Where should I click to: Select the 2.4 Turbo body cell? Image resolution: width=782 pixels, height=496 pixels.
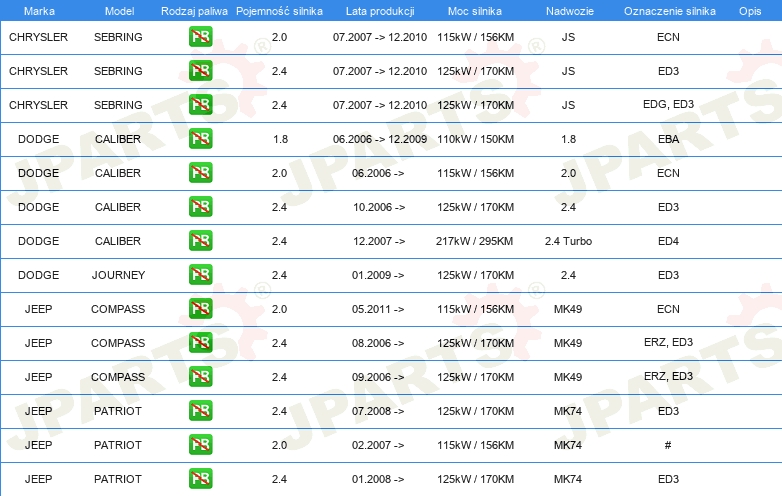tap(568, 241)
